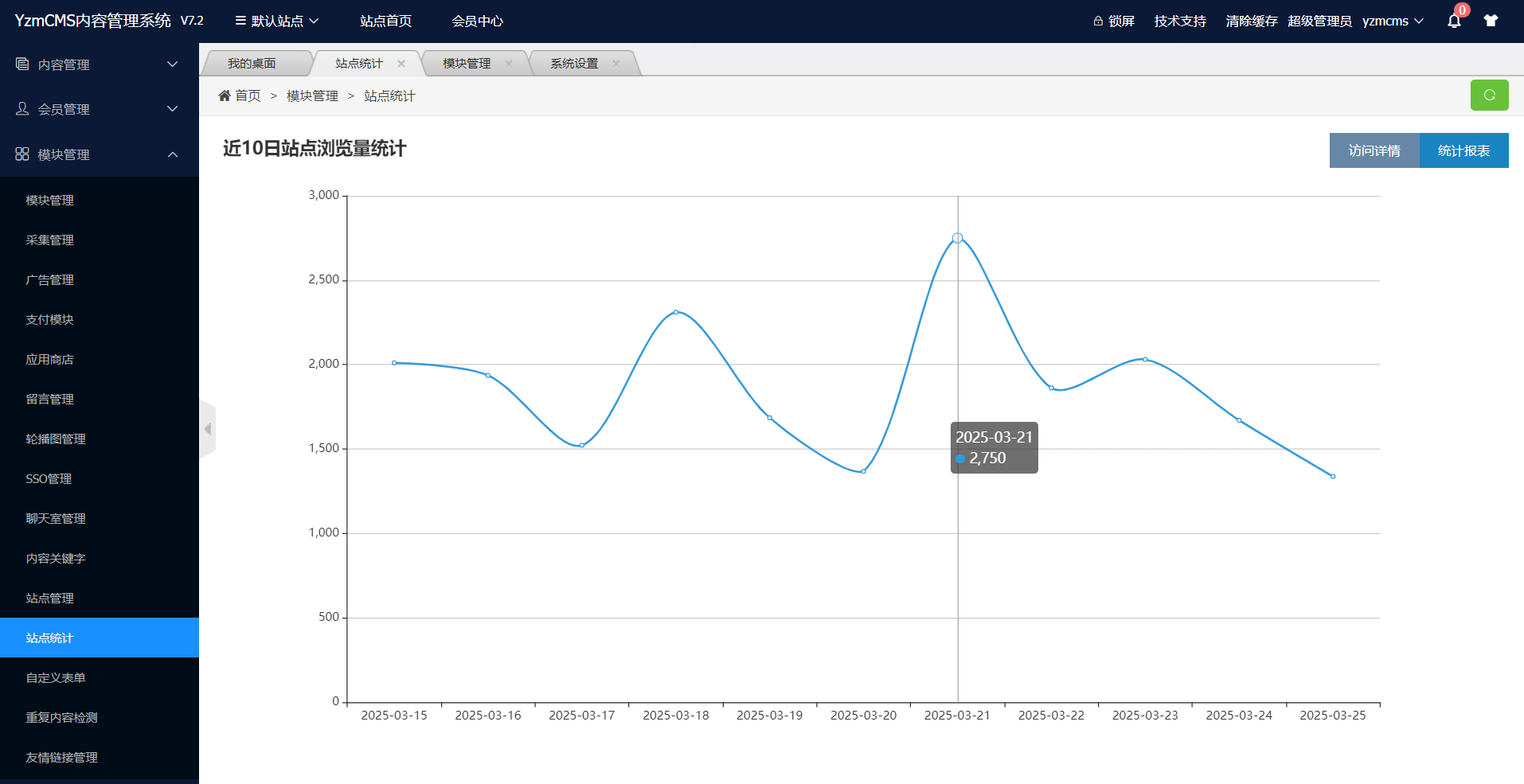
Task: Select 采集管理 in the sidebar
Action: pyautogui.click(x=49, y=240)
